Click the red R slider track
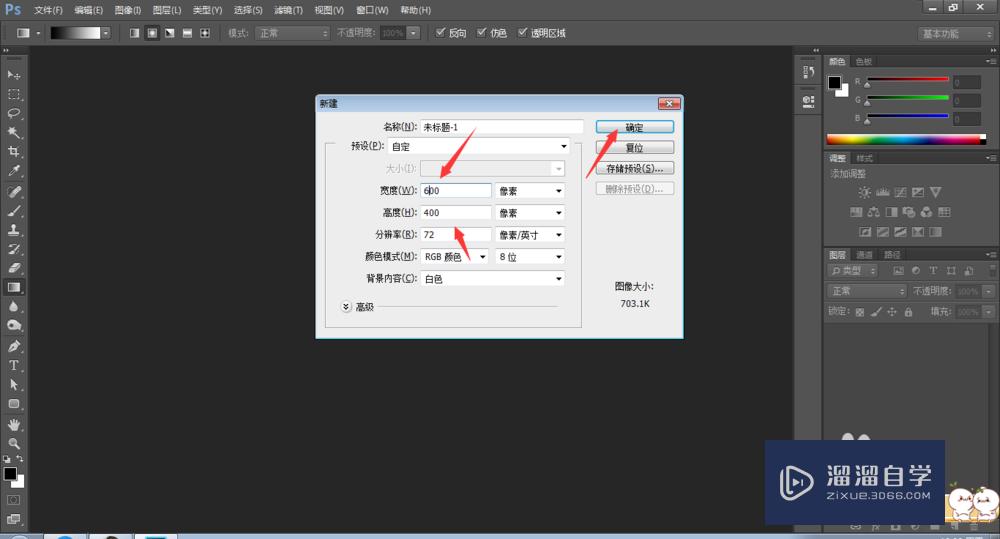Viewport: 1000px width, 539px height. tap(907, 80)
